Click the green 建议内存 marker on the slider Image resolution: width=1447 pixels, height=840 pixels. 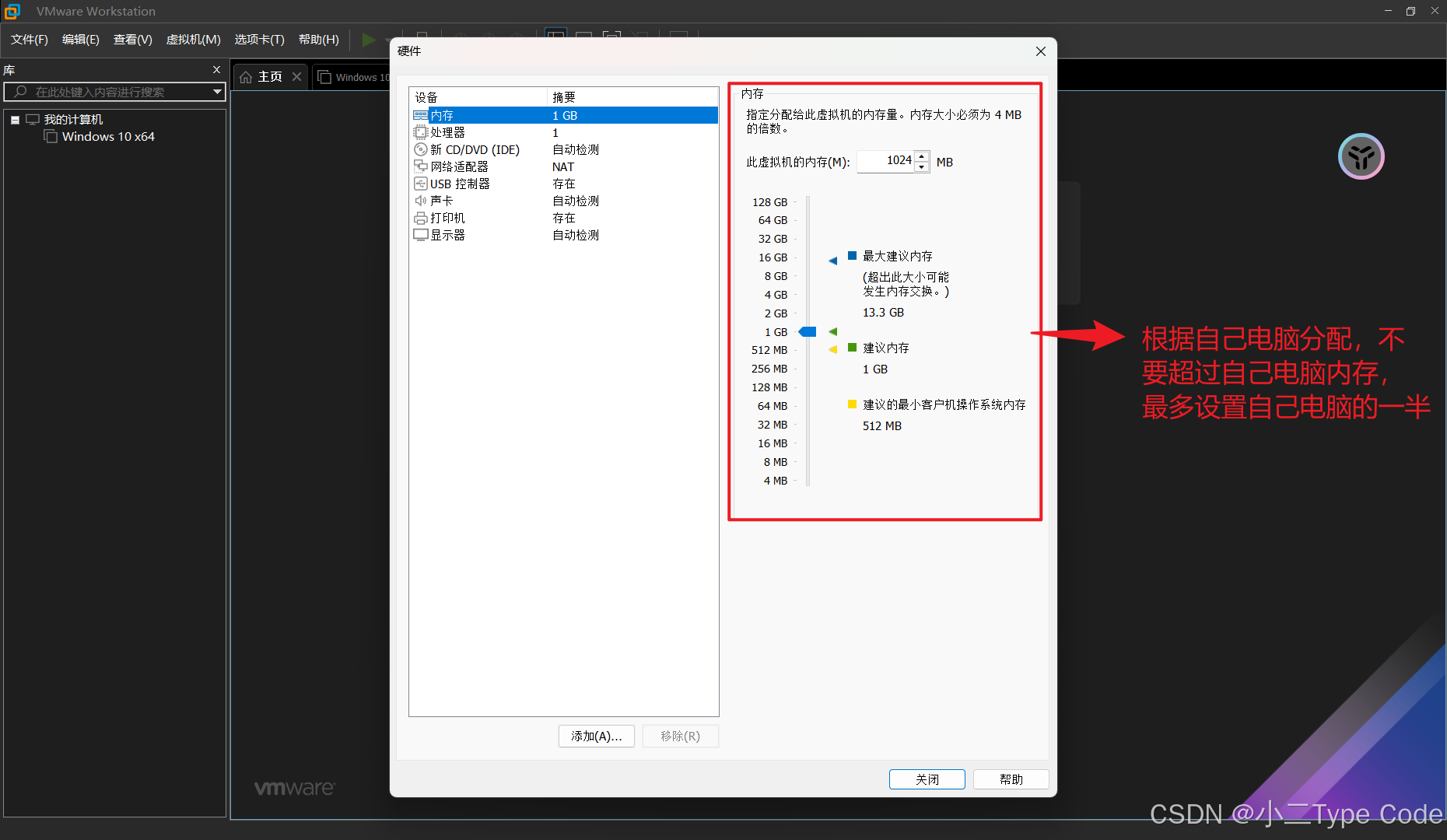[833, 331]
